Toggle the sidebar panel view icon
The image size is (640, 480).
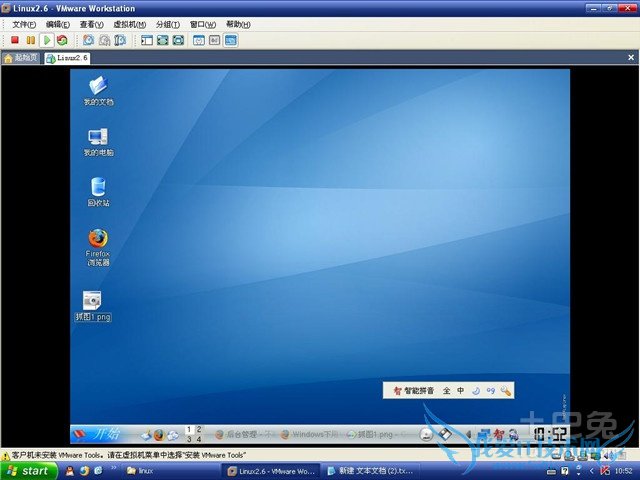(147, 40)
